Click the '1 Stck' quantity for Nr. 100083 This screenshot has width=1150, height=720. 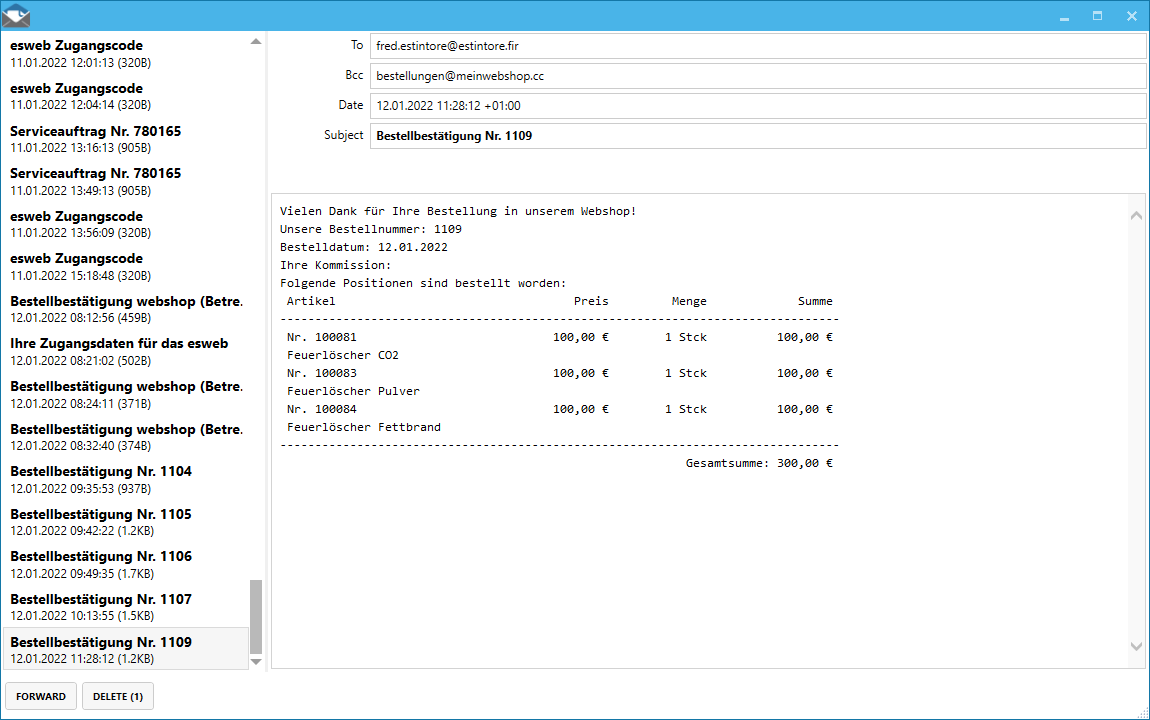(x=686, y=373)
